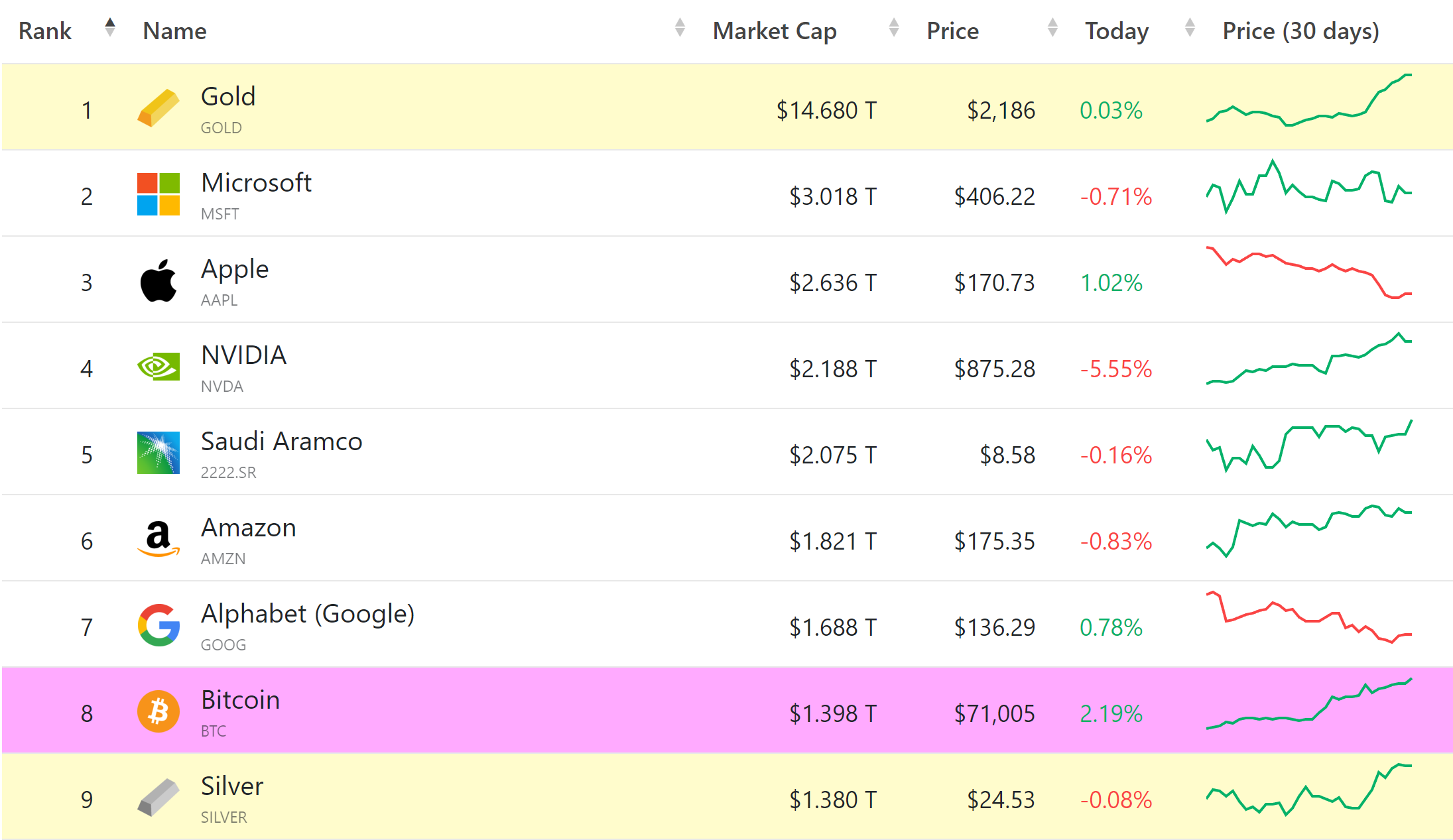This screenshot has width=1453, height=840.
Task: Click the Silver bar icon
Action: (158, 798)
